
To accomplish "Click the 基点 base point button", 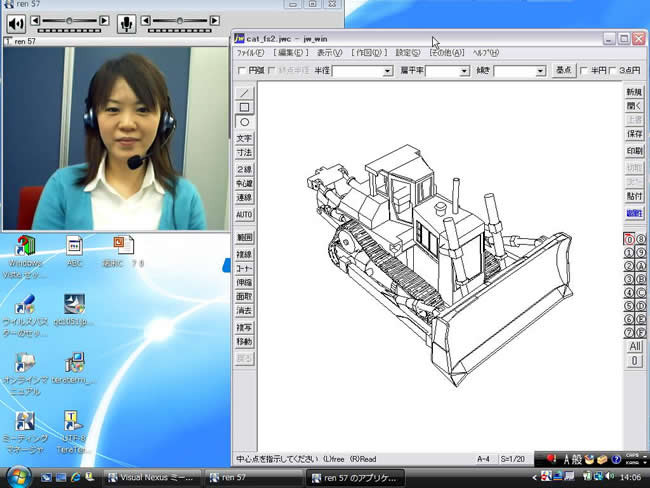I will (564, 70).
